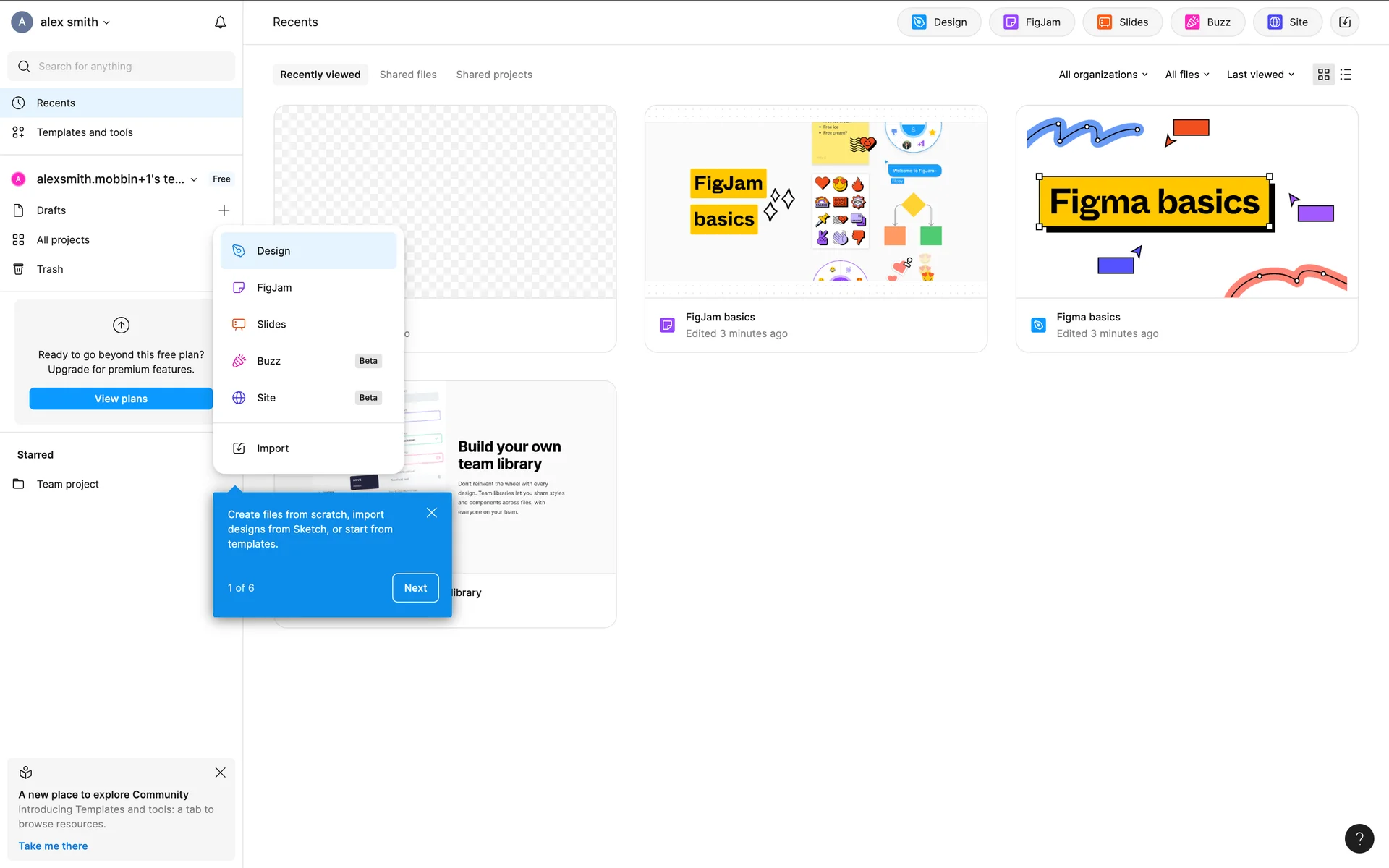Open the All organizations filter dropdown
Screen dimensions: 1389x868
click(x=1103, y=75)
